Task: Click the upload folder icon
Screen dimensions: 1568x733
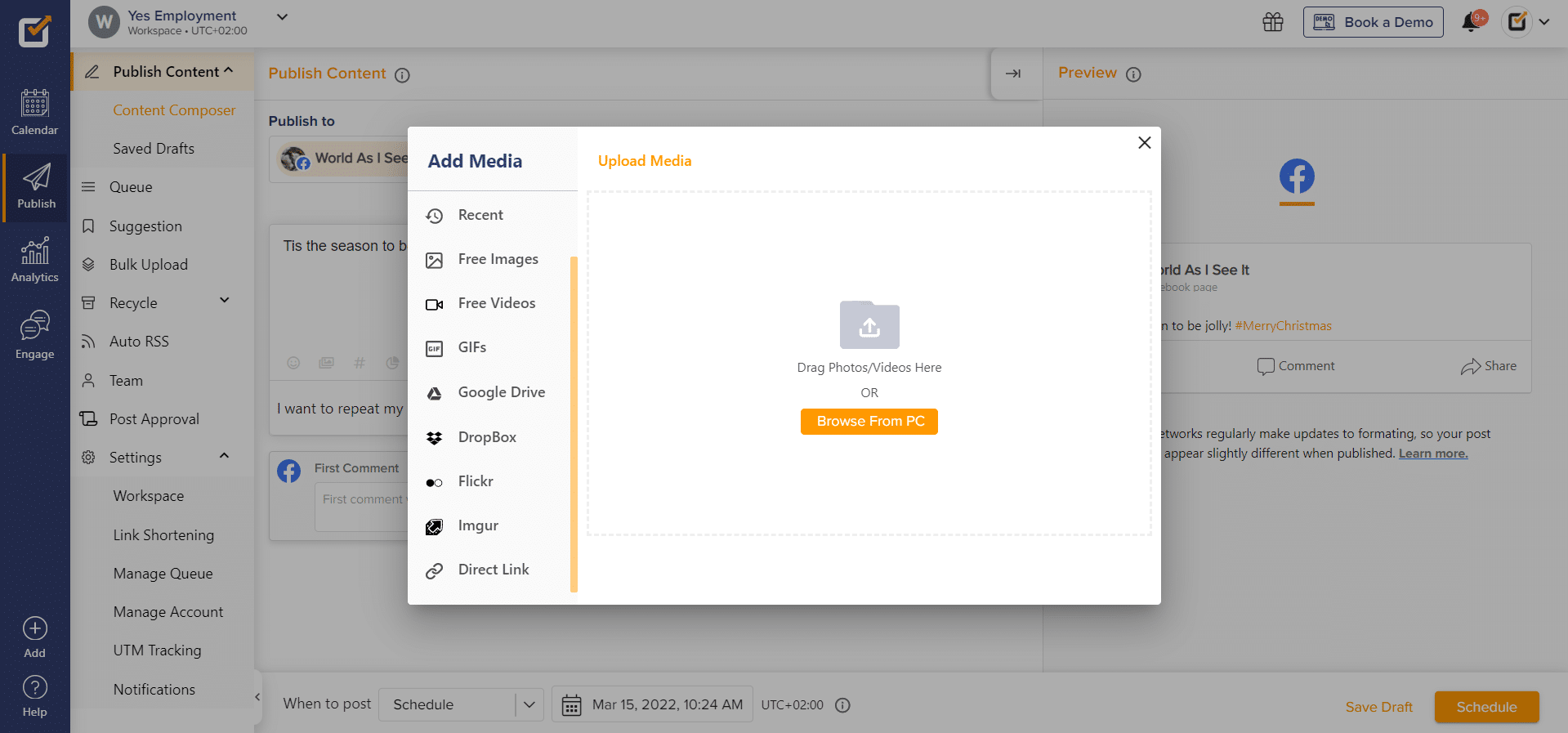Action: coord(869,324)
